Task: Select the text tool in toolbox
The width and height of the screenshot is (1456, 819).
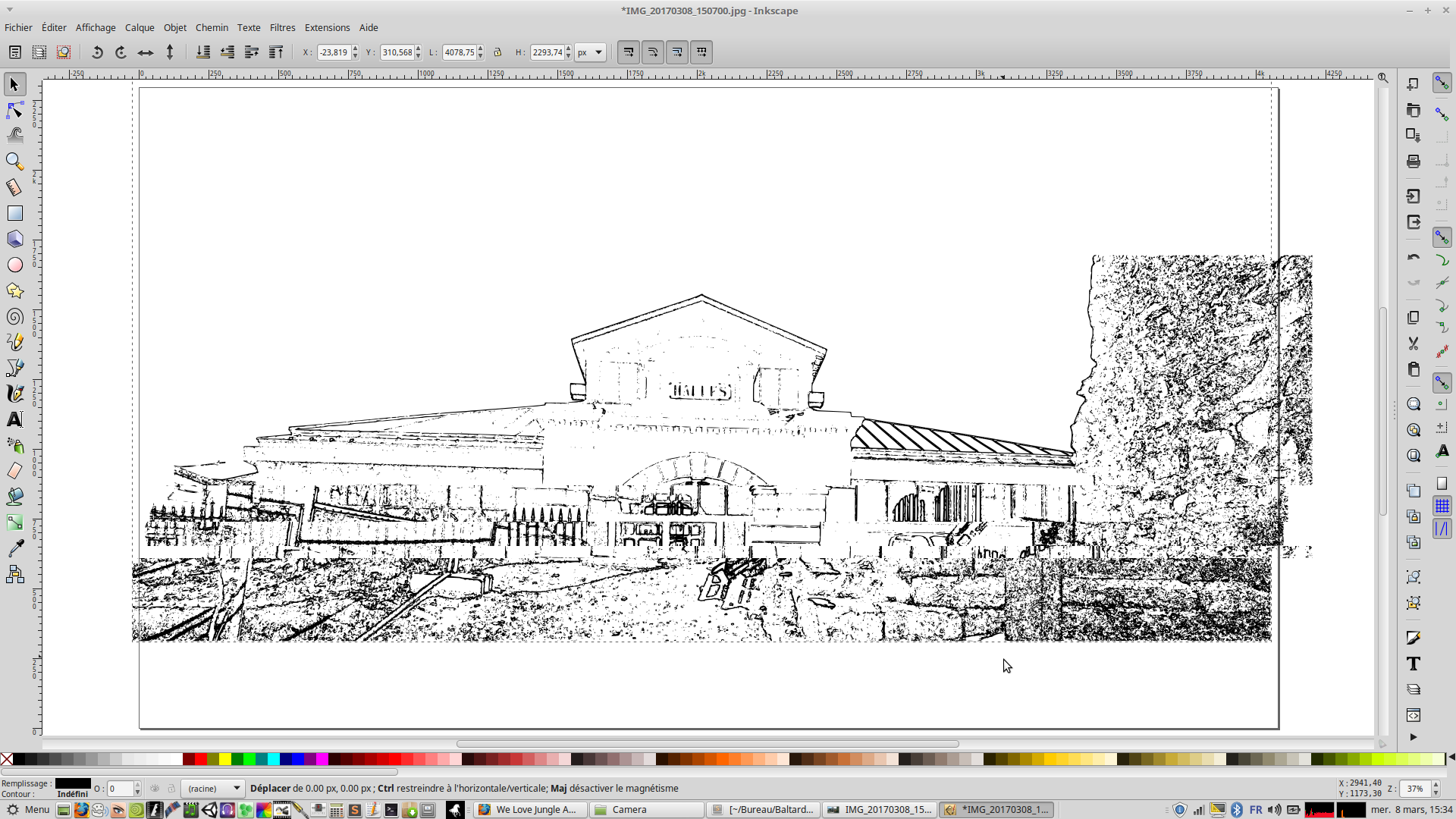Action: point(14,419)
